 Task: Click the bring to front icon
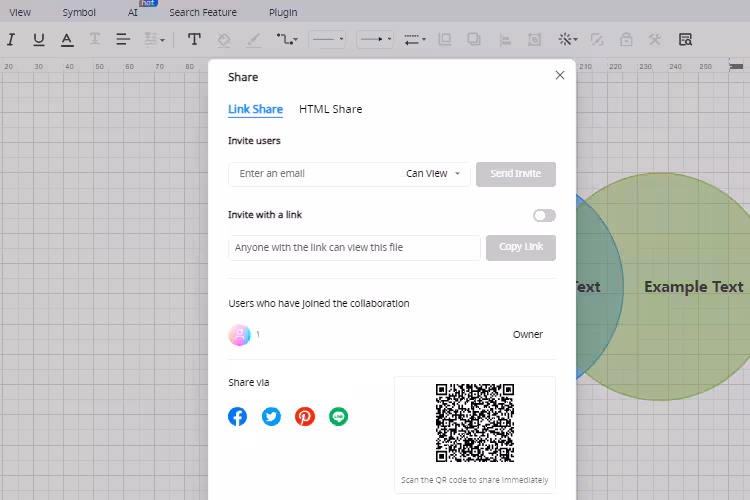point(445,39)
